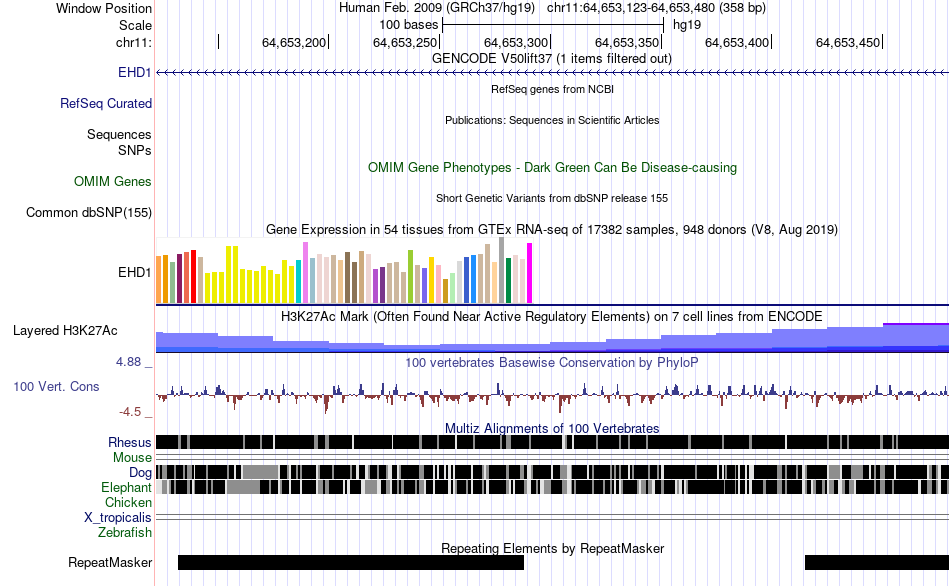Click the 64,653,350 ruler position
This screenshot has width=950, height=586.
click(x=626, y=42)
